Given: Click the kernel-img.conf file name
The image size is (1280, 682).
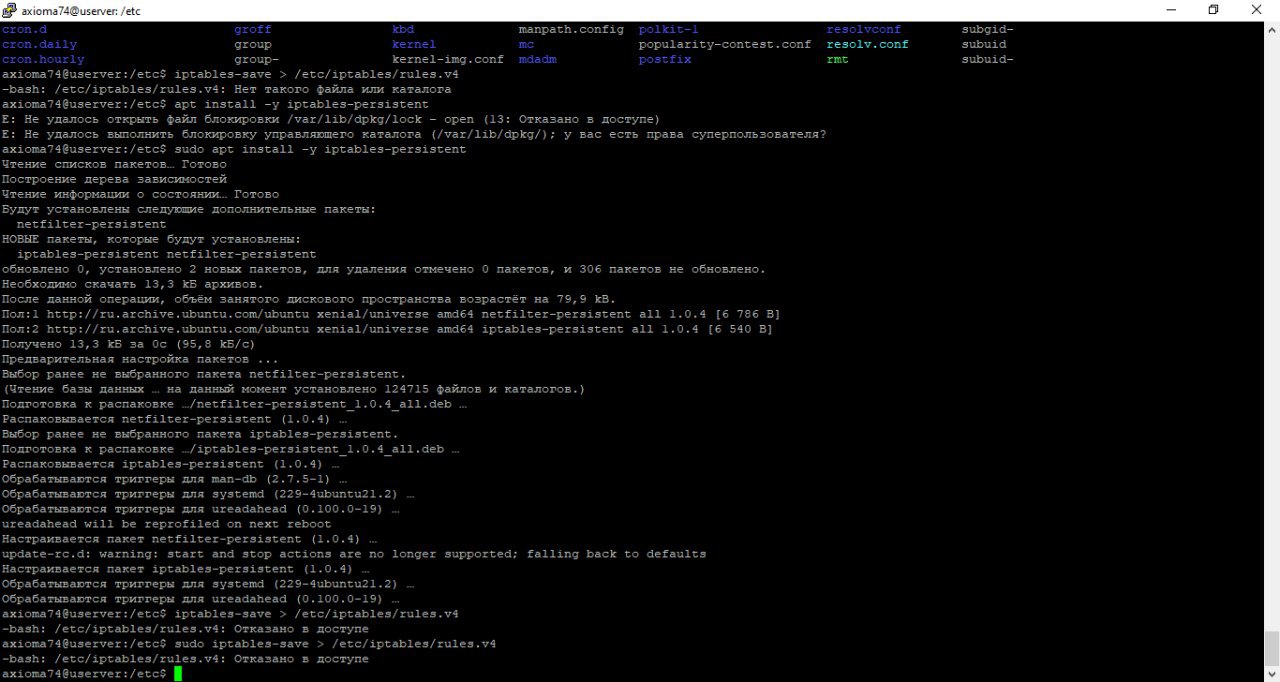Looking at the screenshot, I should click(448, 59).
